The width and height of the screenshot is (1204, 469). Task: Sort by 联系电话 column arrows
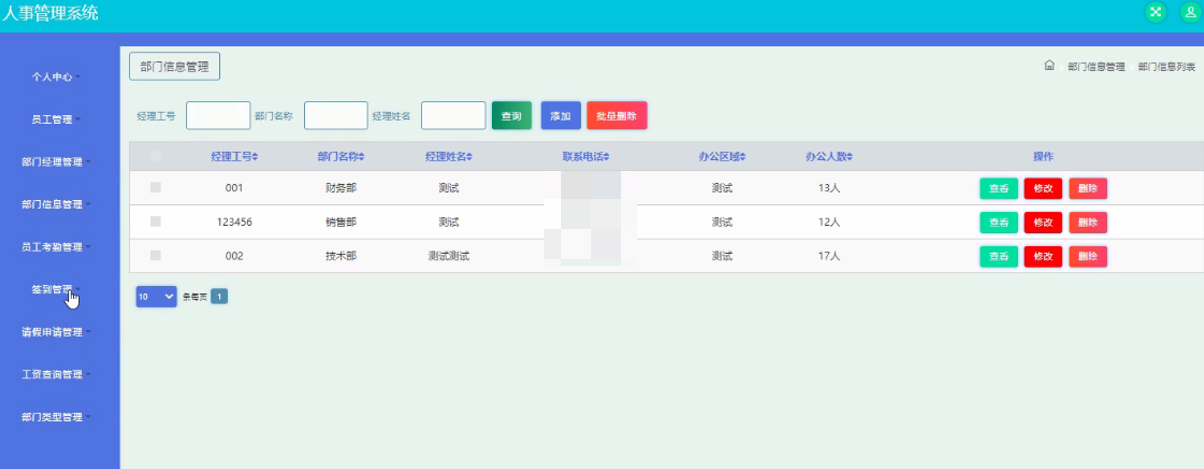click(606, 157)
